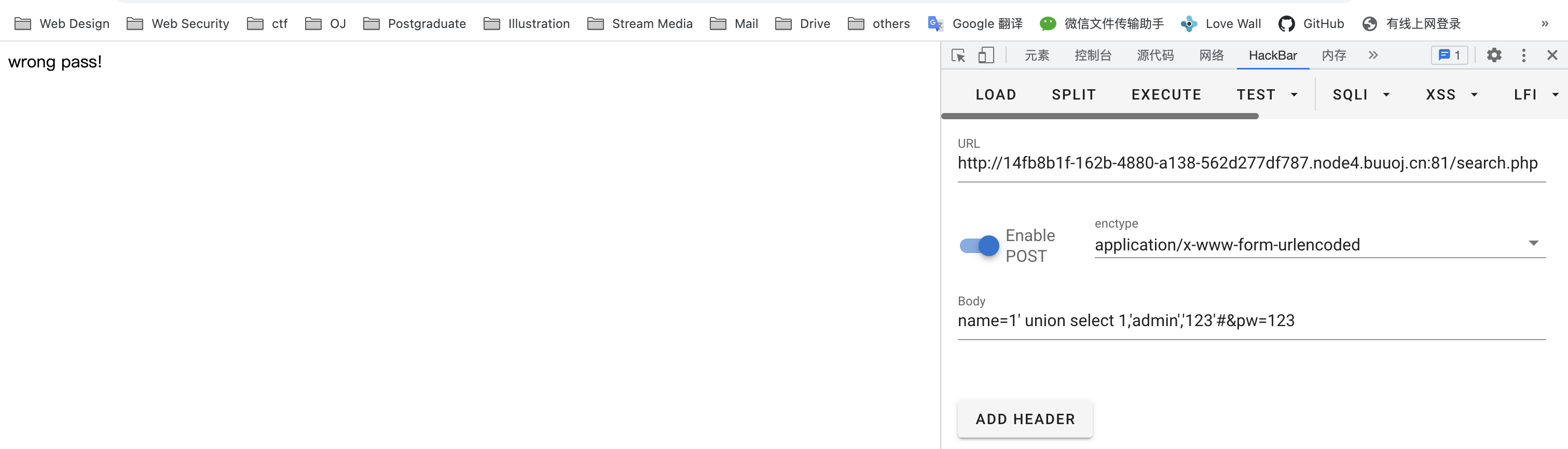This screenshot has width=1568, height=449.
Task: Open the 有线上网登录 bookmark
Action: coord(1412,24)
